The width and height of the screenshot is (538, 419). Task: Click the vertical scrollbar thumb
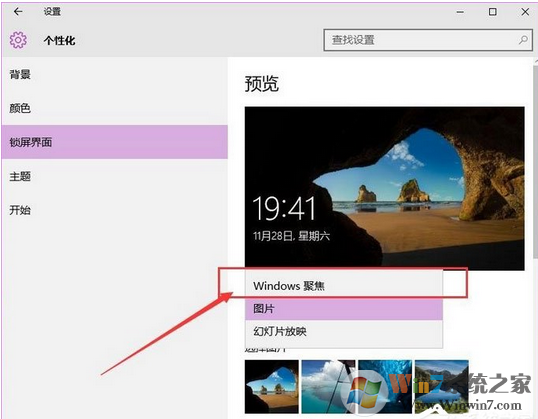tap(536, 161)
